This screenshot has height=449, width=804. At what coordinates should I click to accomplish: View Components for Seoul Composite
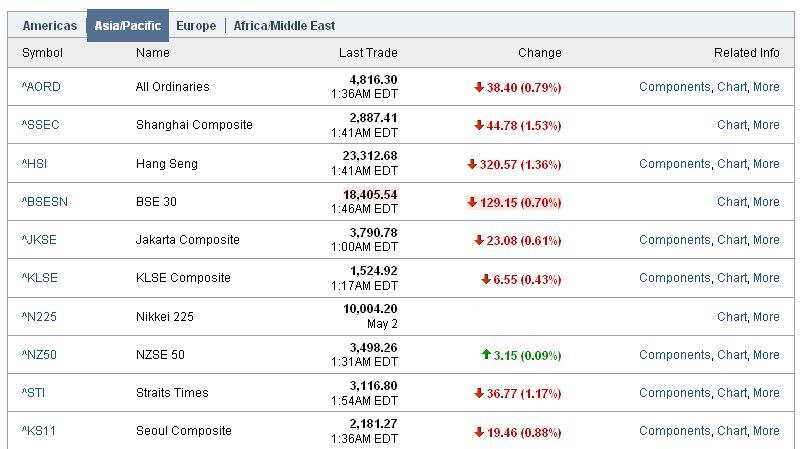click(x=675, y=431)
